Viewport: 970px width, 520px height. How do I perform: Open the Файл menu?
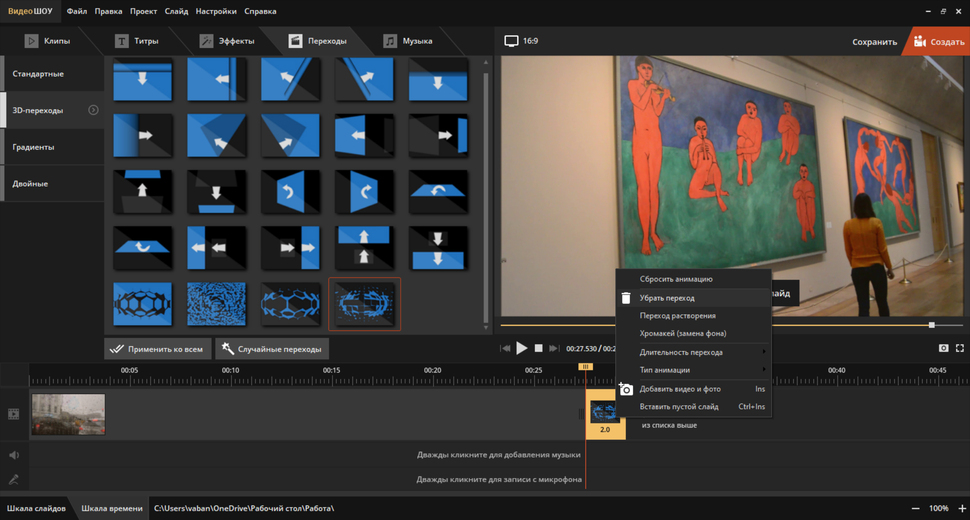[x=77, y=11]
